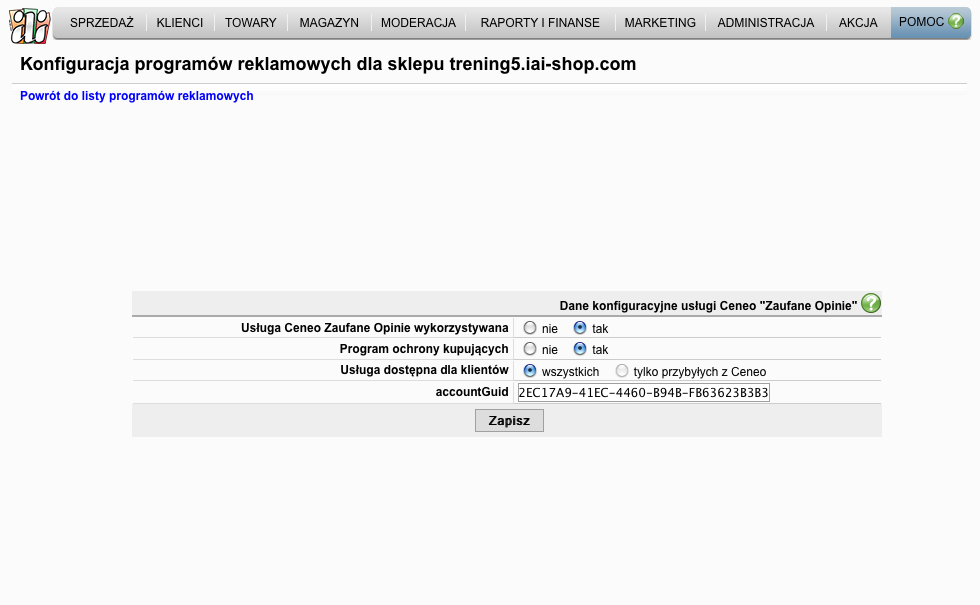Select 'tak' for Usługa Ceneo Zaufane Opinie wykorzystywana
The width and height of the screenshot is (980, 605).
pyautogui.click(x=580, y=328)
